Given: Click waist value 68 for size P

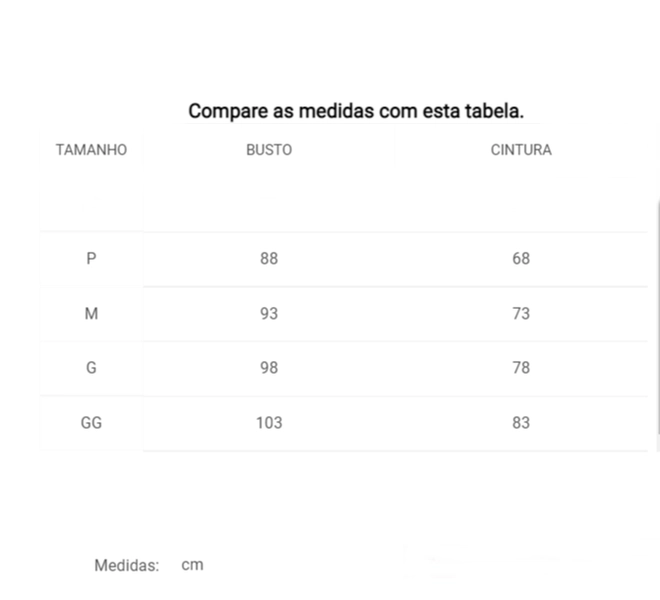Looking at the screenshot, I should pos(521,259).
